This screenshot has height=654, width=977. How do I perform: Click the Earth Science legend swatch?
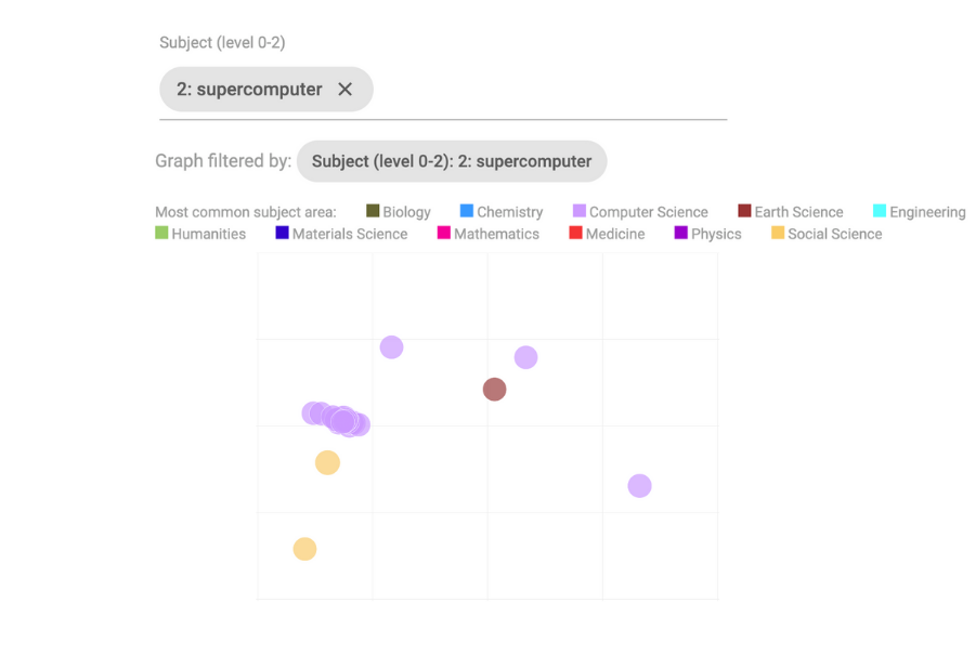tap(745, 211)
